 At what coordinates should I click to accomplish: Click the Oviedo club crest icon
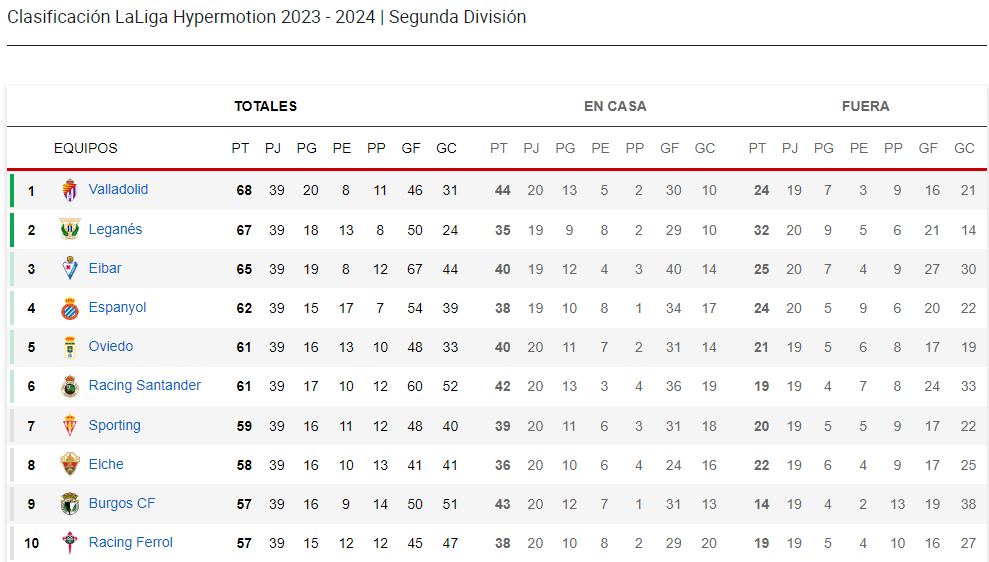click(x=69, y=347)
